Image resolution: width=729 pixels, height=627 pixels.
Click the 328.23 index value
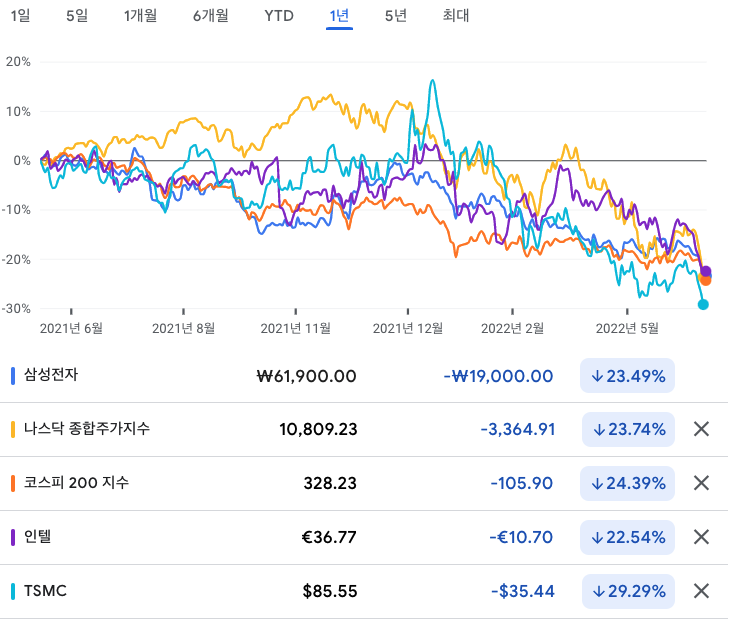[x=330, y=483]
